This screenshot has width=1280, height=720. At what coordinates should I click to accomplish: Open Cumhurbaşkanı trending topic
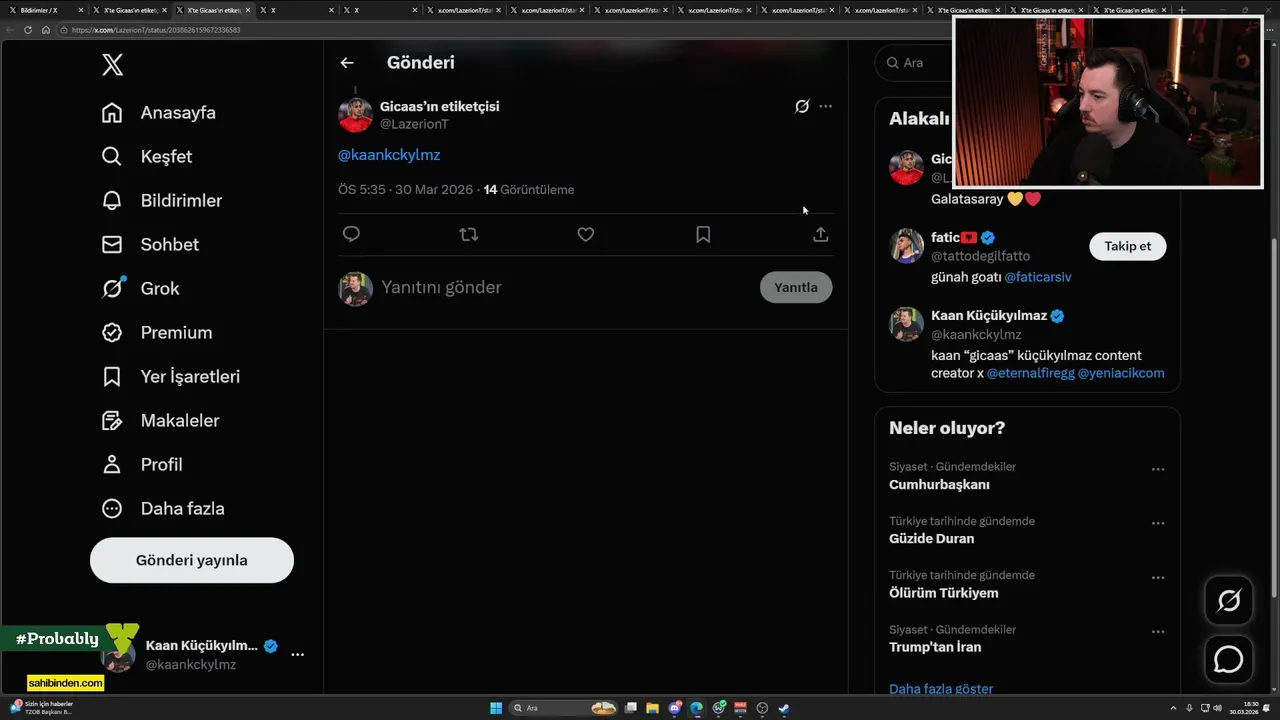(x=939, y=485)
